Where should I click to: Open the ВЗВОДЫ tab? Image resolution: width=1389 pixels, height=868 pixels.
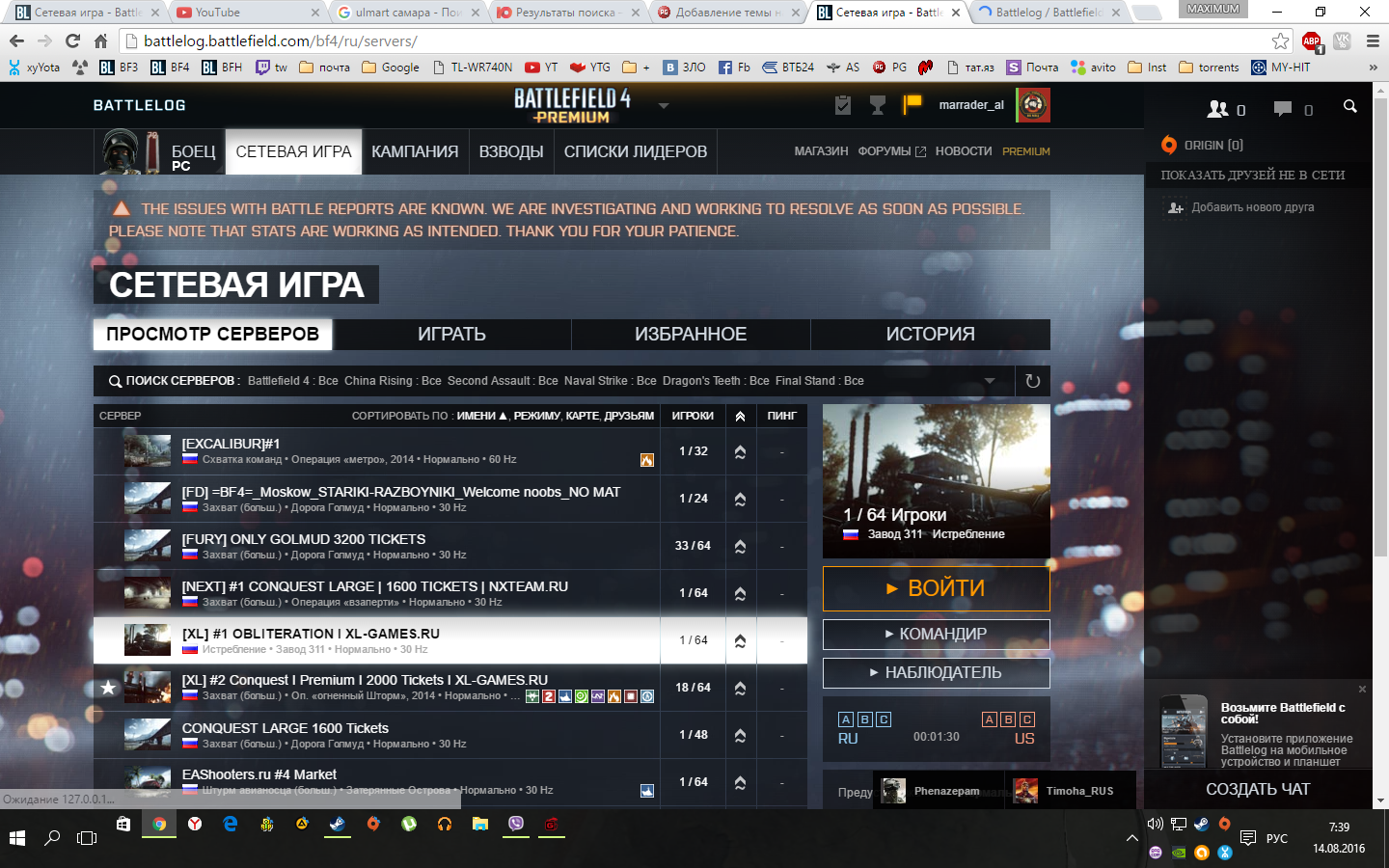pyautogui.click(x=511, y=151)
